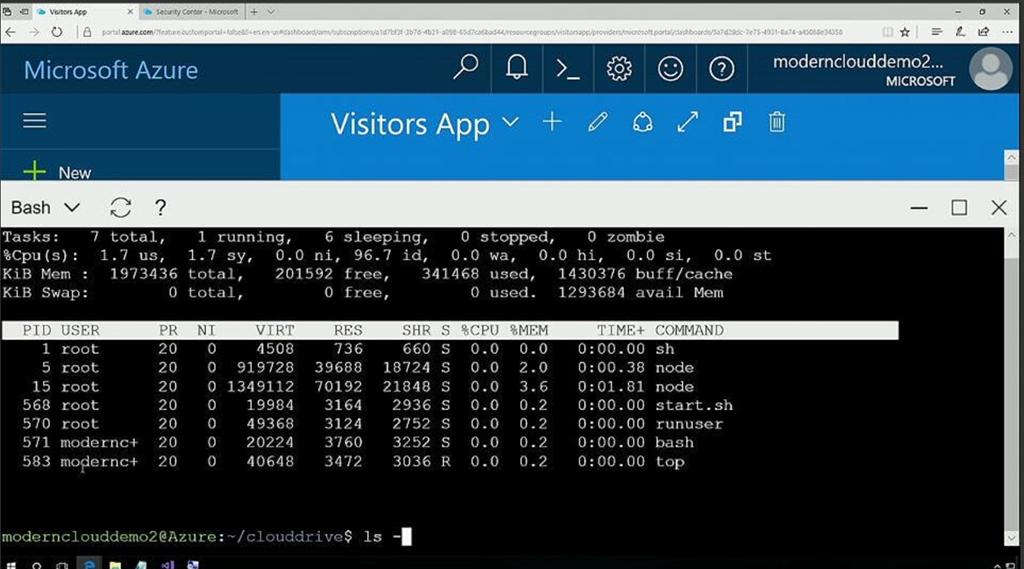Edit dashboard with pencil icon
Viewport: 1024px width, 569px height.
click(x=598, y=122)
